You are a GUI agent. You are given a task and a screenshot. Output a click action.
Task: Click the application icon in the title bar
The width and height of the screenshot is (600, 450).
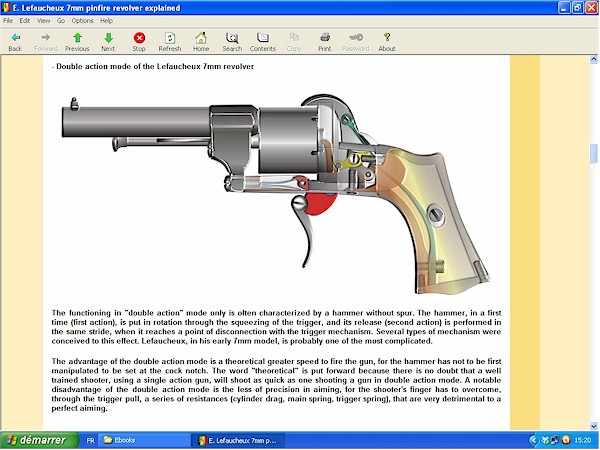coord(6,8)
